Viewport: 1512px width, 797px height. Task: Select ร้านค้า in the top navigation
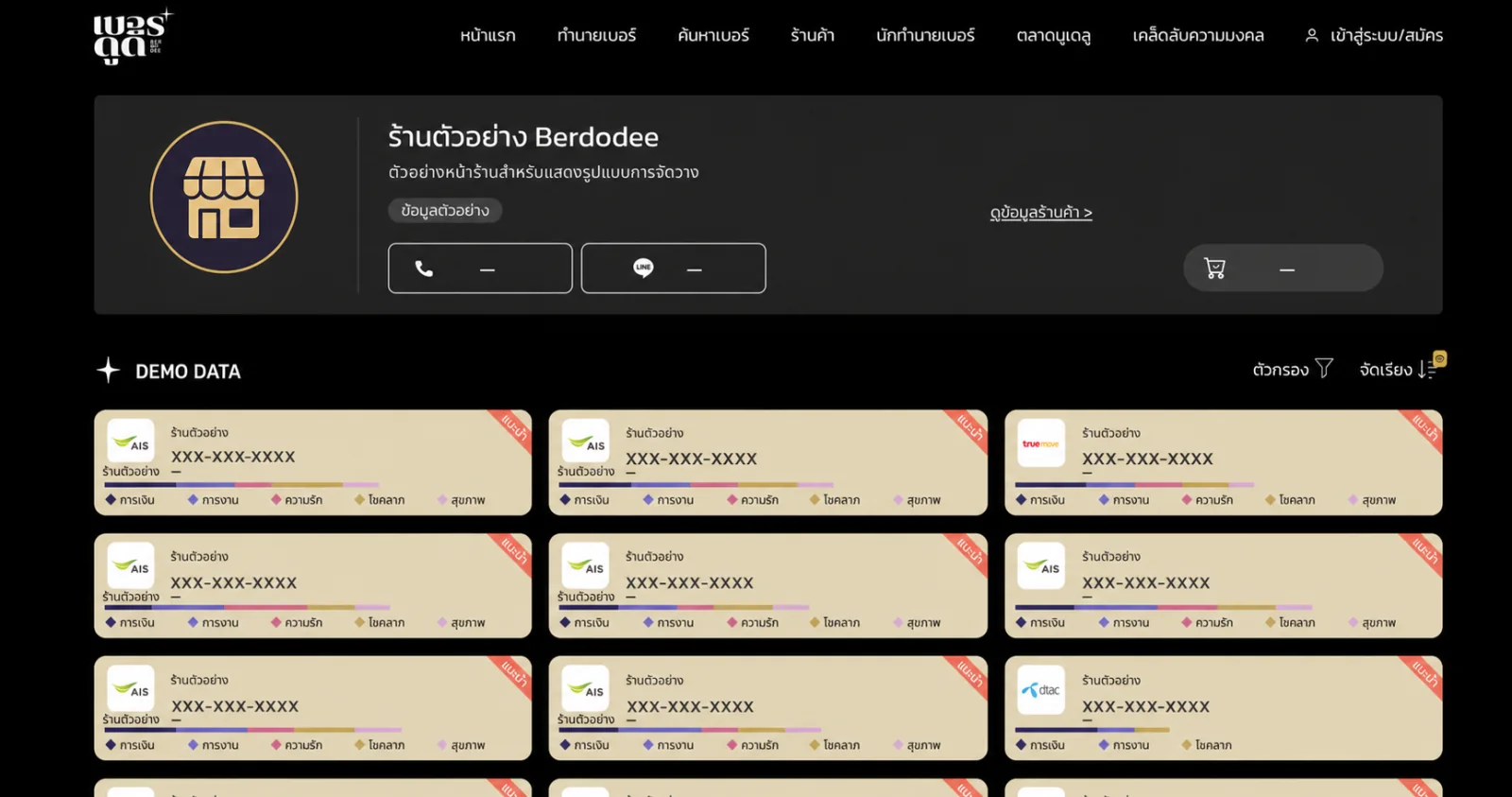tap(813, 36)
